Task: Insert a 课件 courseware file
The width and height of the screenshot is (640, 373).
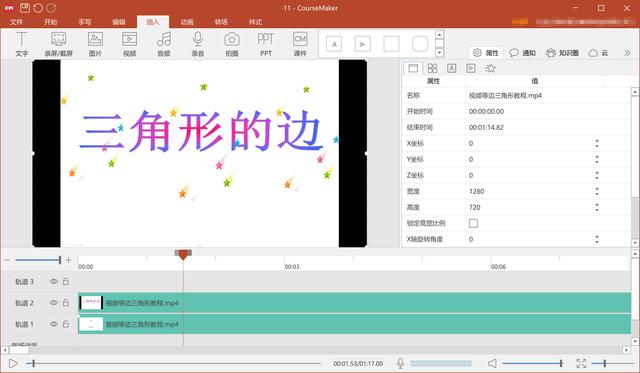Action: (300, 44)
